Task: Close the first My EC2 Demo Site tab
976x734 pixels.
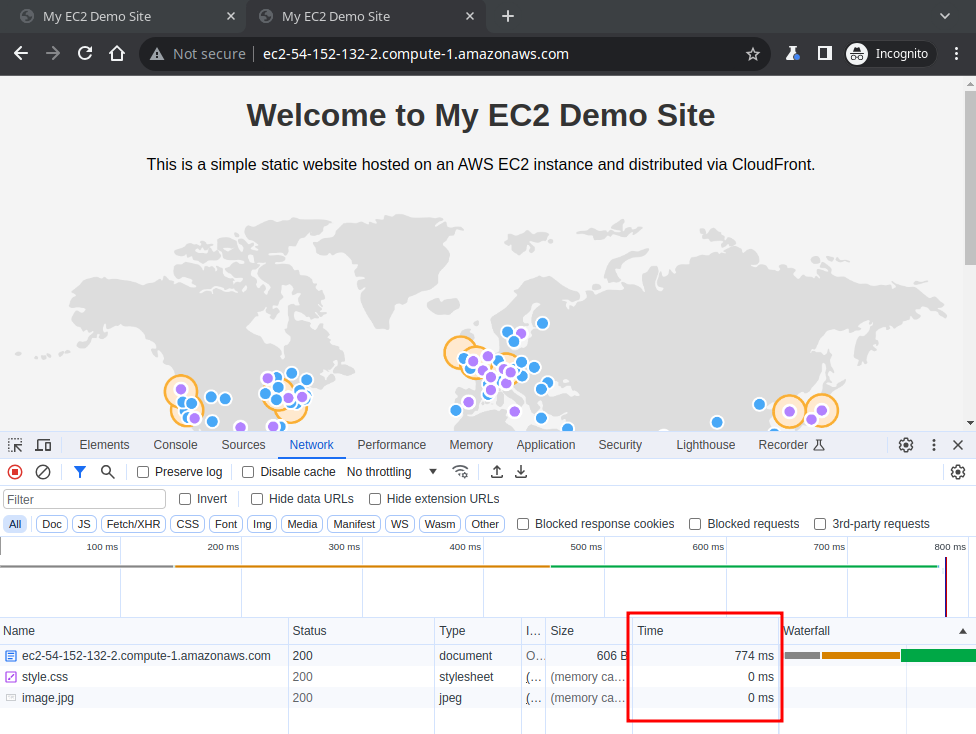Action: 231,16
